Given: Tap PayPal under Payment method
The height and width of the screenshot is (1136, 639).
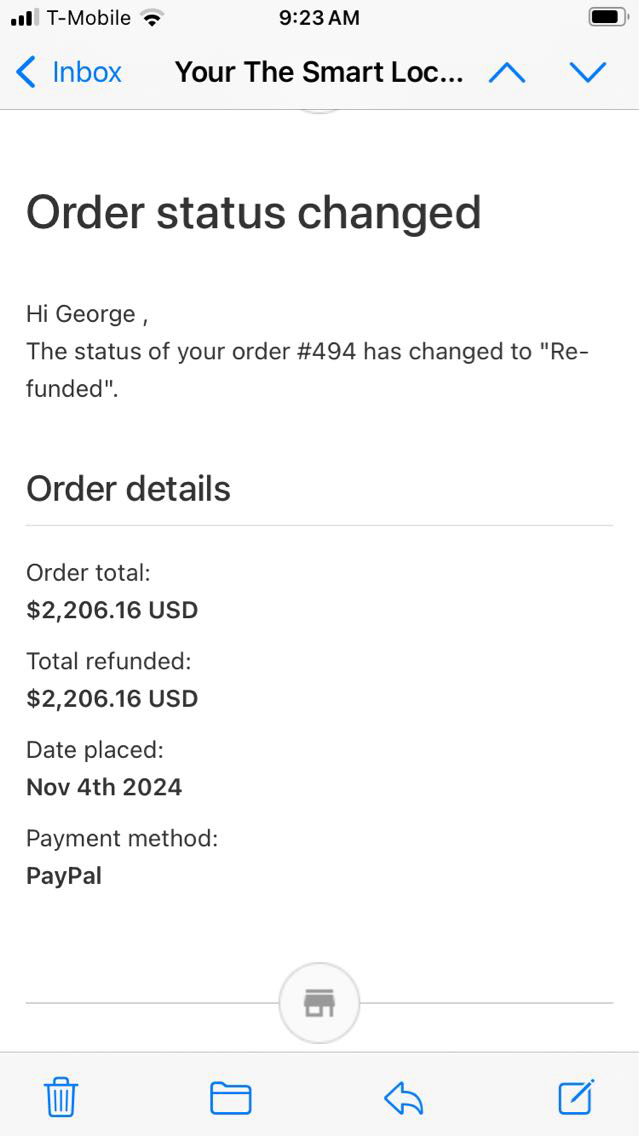Looking at the screenshot, I should [x=64, y=876].
